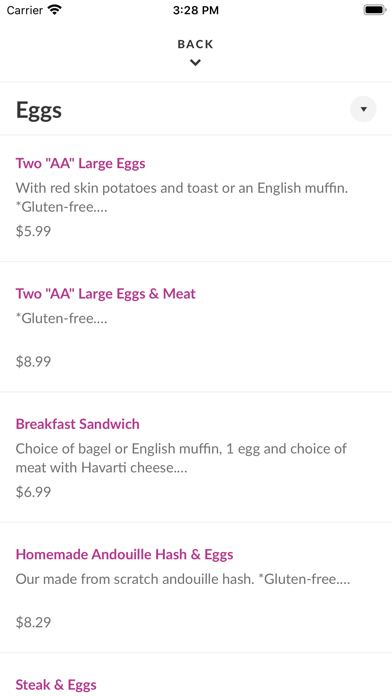Viewport: 392px width, 696px height.
Task: Click the 3:28 PM clock
Action: (x=196, y=10)
